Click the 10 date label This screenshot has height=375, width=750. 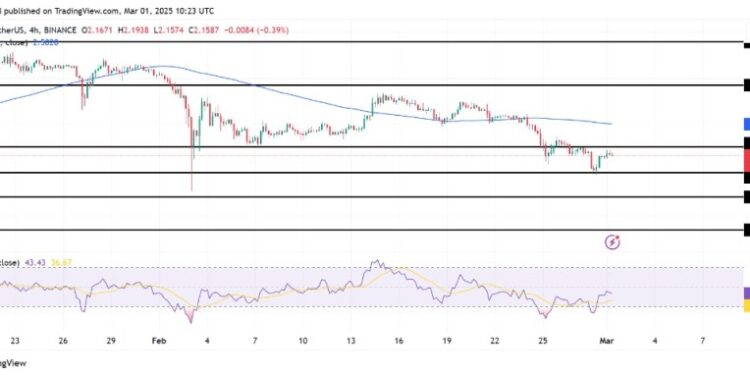(x=303, y=341)
